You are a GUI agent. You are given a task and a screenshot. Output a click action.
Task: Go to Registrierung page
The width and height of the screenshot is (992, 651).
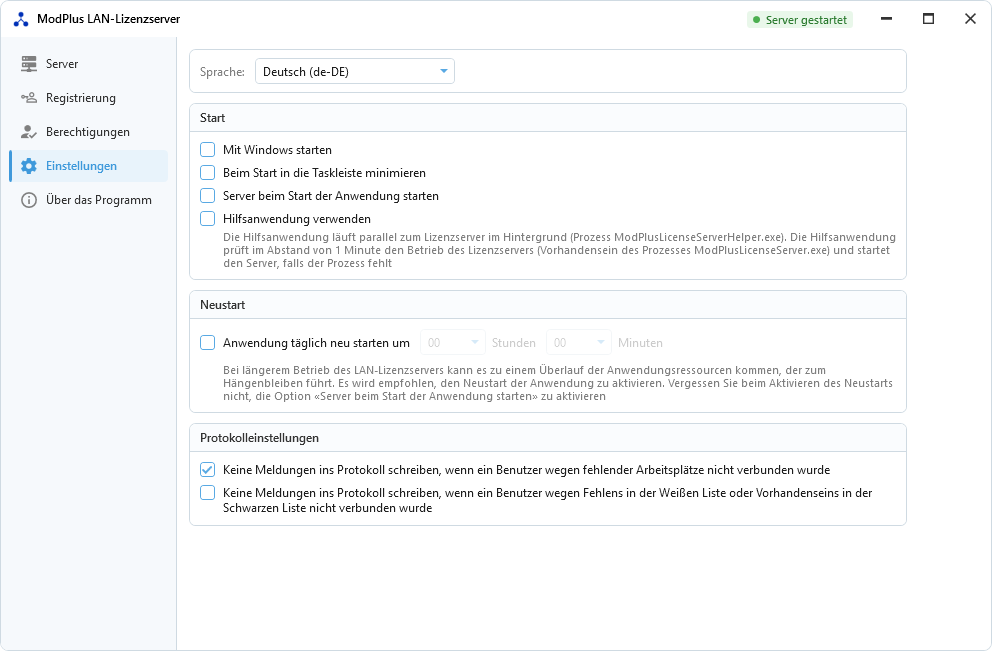tap(89, 98)
